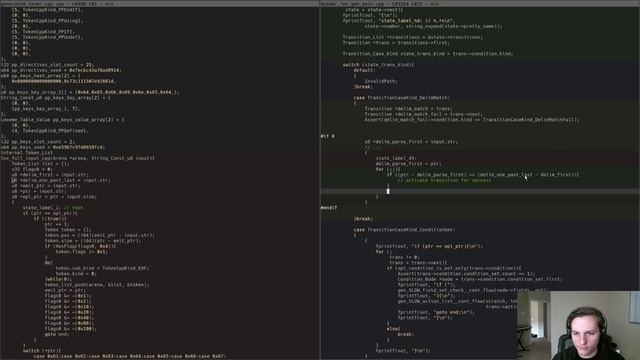Click 'state_label_45:' line
The height and width of the screenshot is (360, 640).
click(396, 158)
